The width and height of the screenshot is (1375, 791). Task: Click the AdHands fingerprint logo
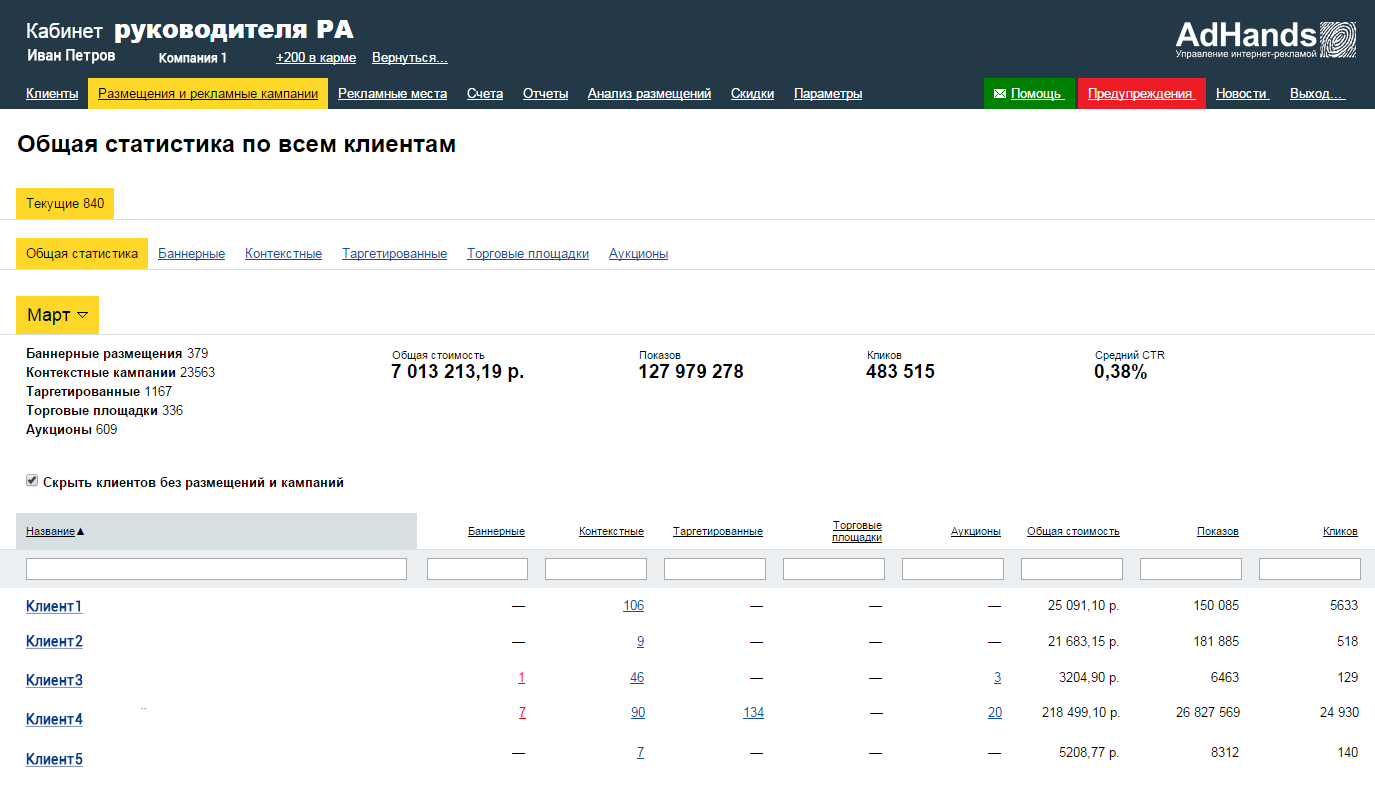pyautogui.click(x=1337, y=40)
